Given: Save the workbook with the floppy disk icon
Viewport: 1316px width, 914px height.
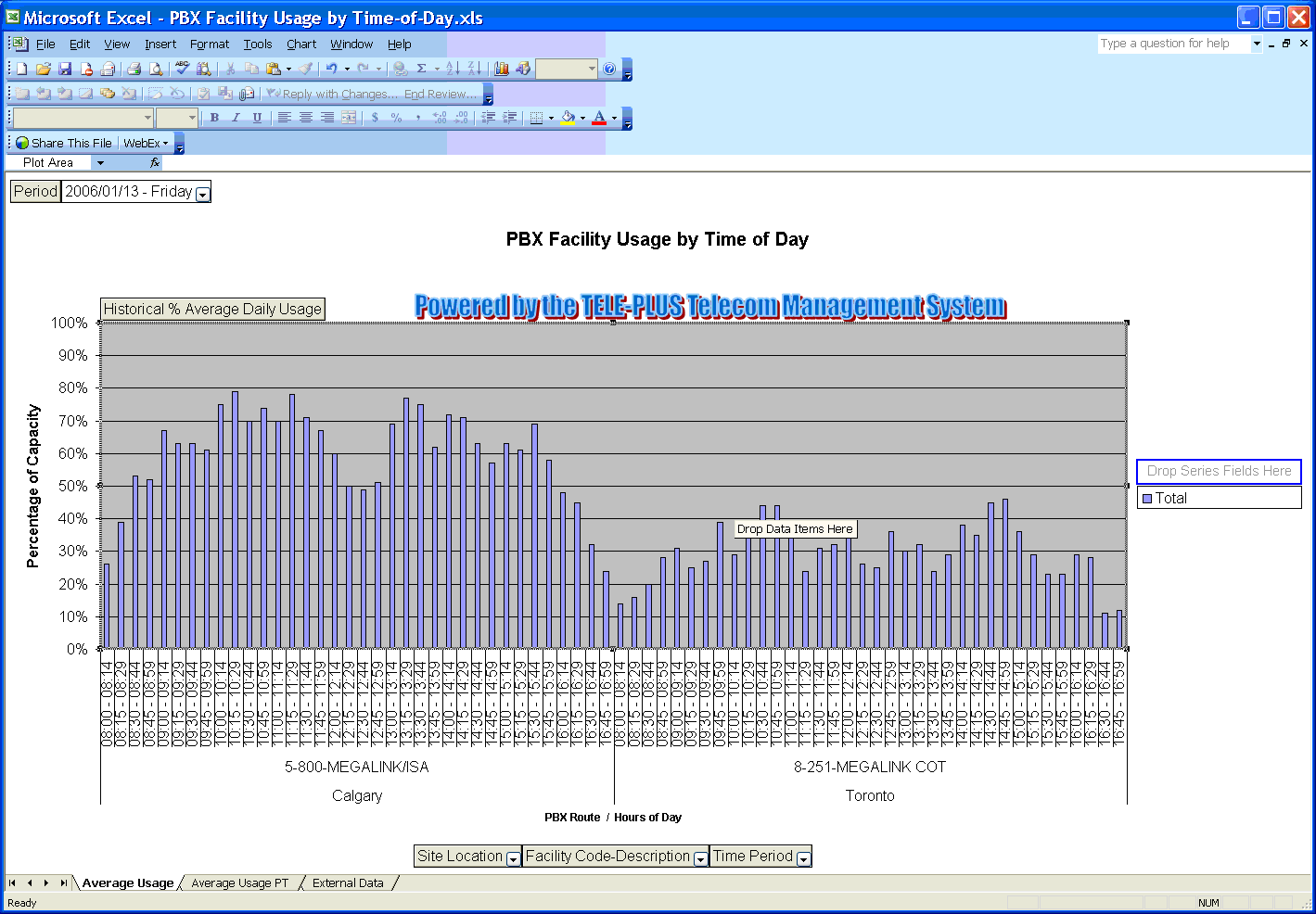Looking at the screenshot, I should tap(65, 69).
